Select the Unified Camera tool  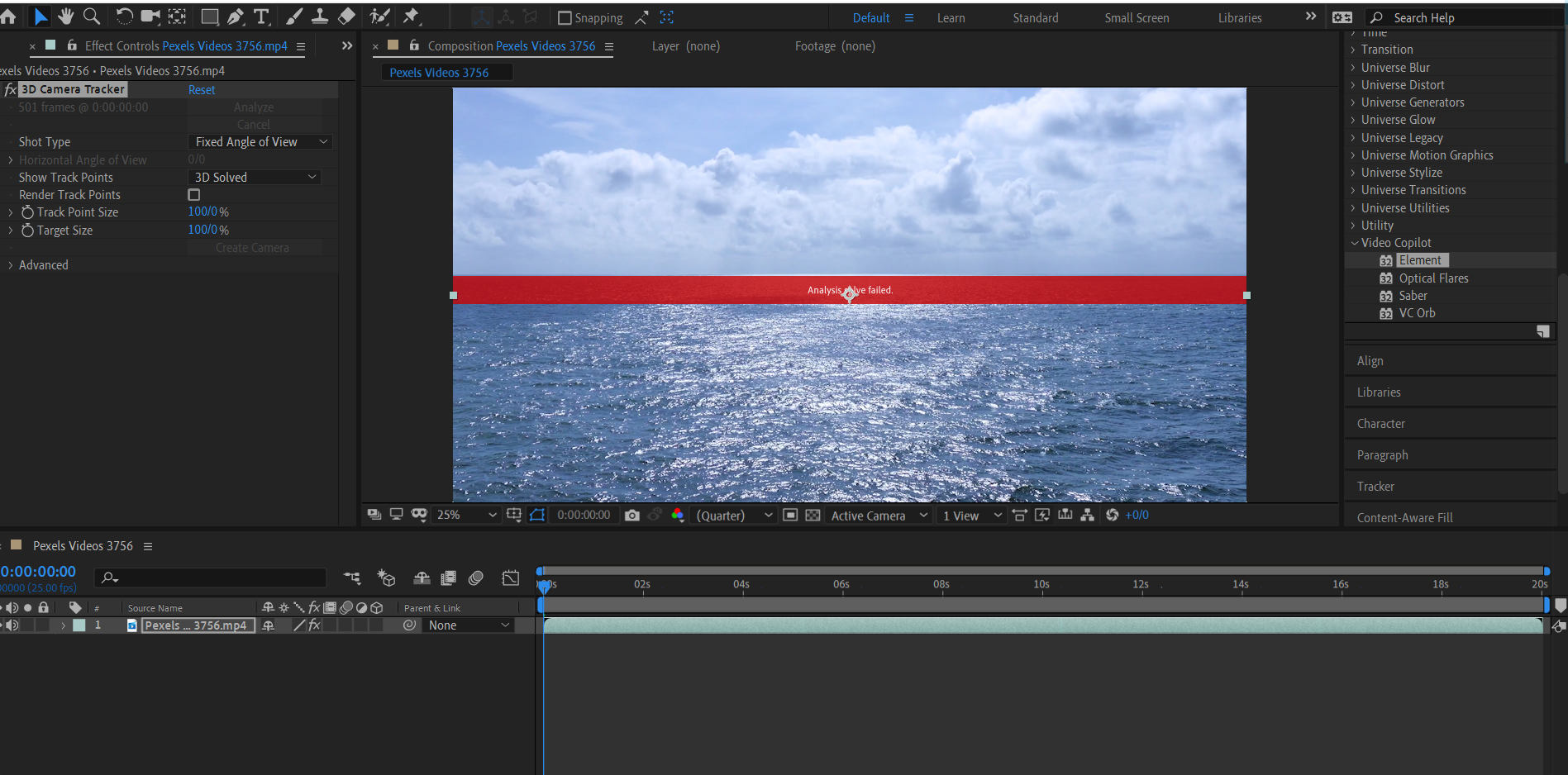point(150,16)
